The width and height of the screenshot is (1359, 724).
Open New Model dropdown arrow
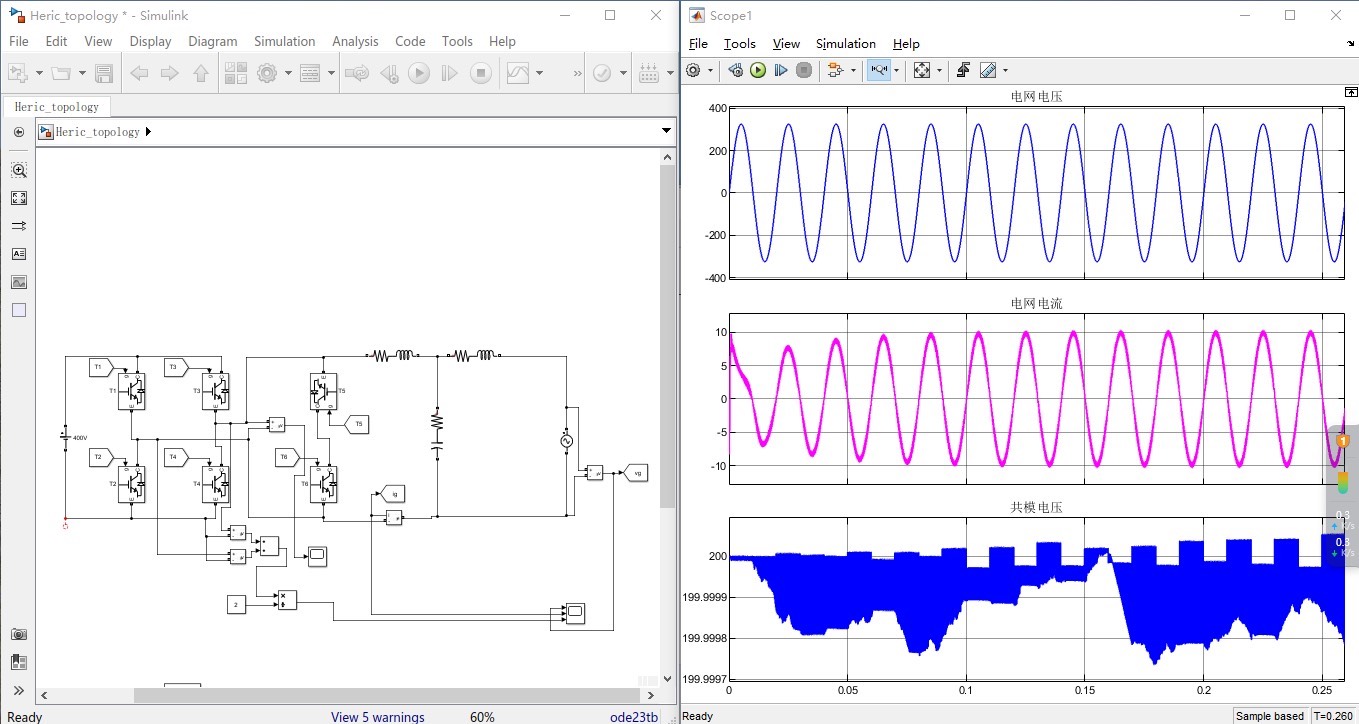pyautogui.click(x=39, y=73)
